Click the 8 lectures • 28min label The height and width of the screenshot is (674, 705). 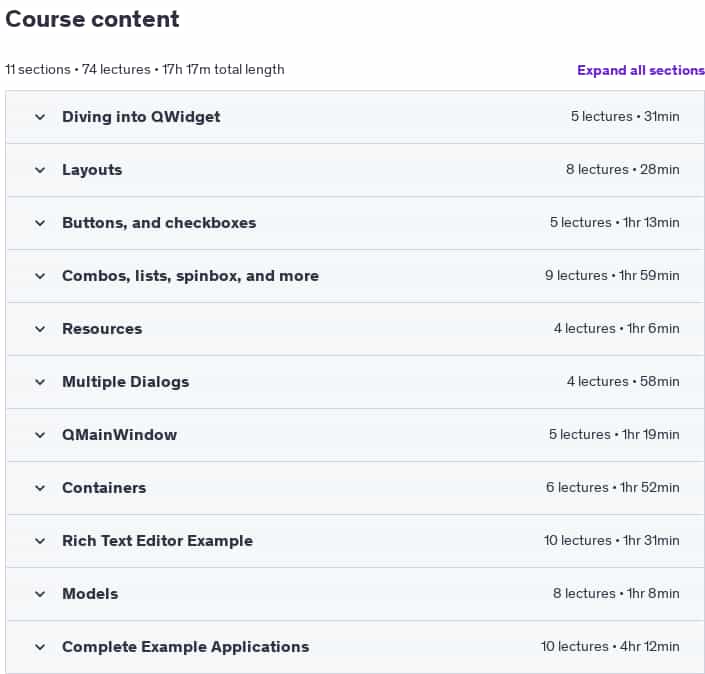623,170
